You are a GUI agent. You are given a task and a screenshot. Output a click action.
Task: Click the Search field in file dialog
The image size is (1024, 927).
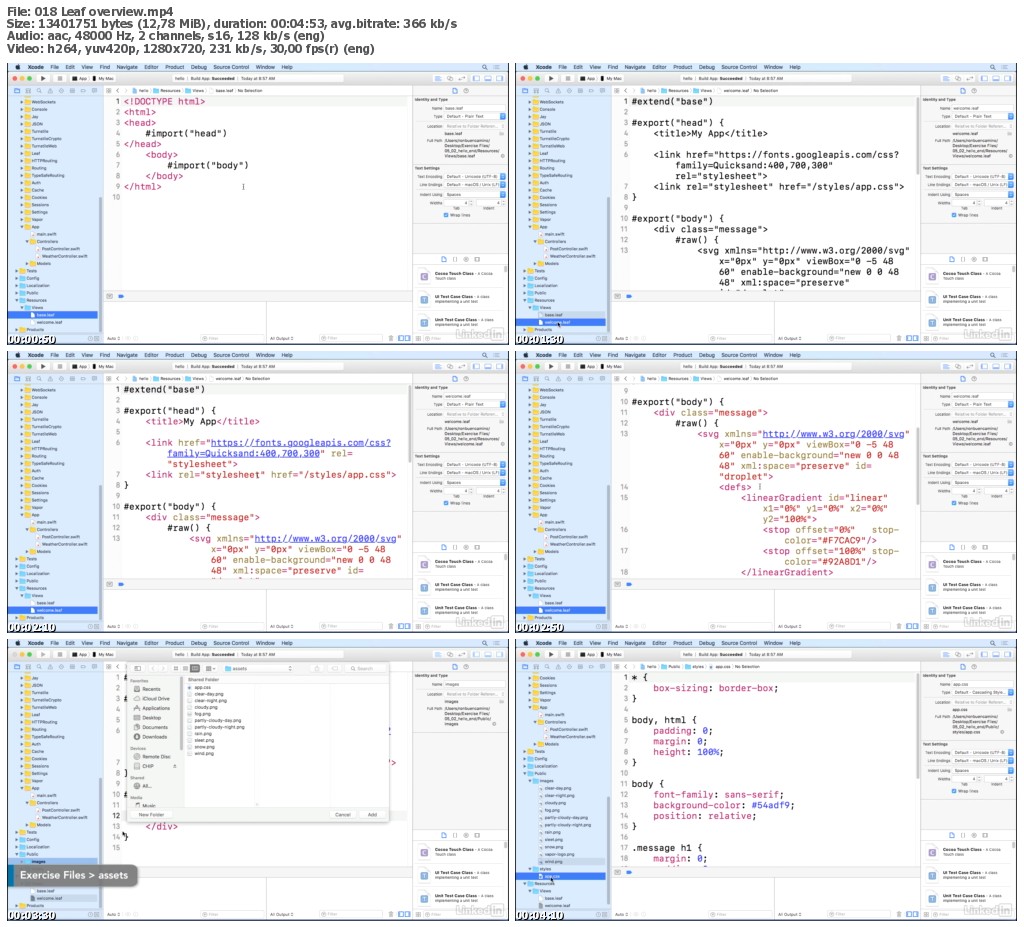click(x=363, y=668)
